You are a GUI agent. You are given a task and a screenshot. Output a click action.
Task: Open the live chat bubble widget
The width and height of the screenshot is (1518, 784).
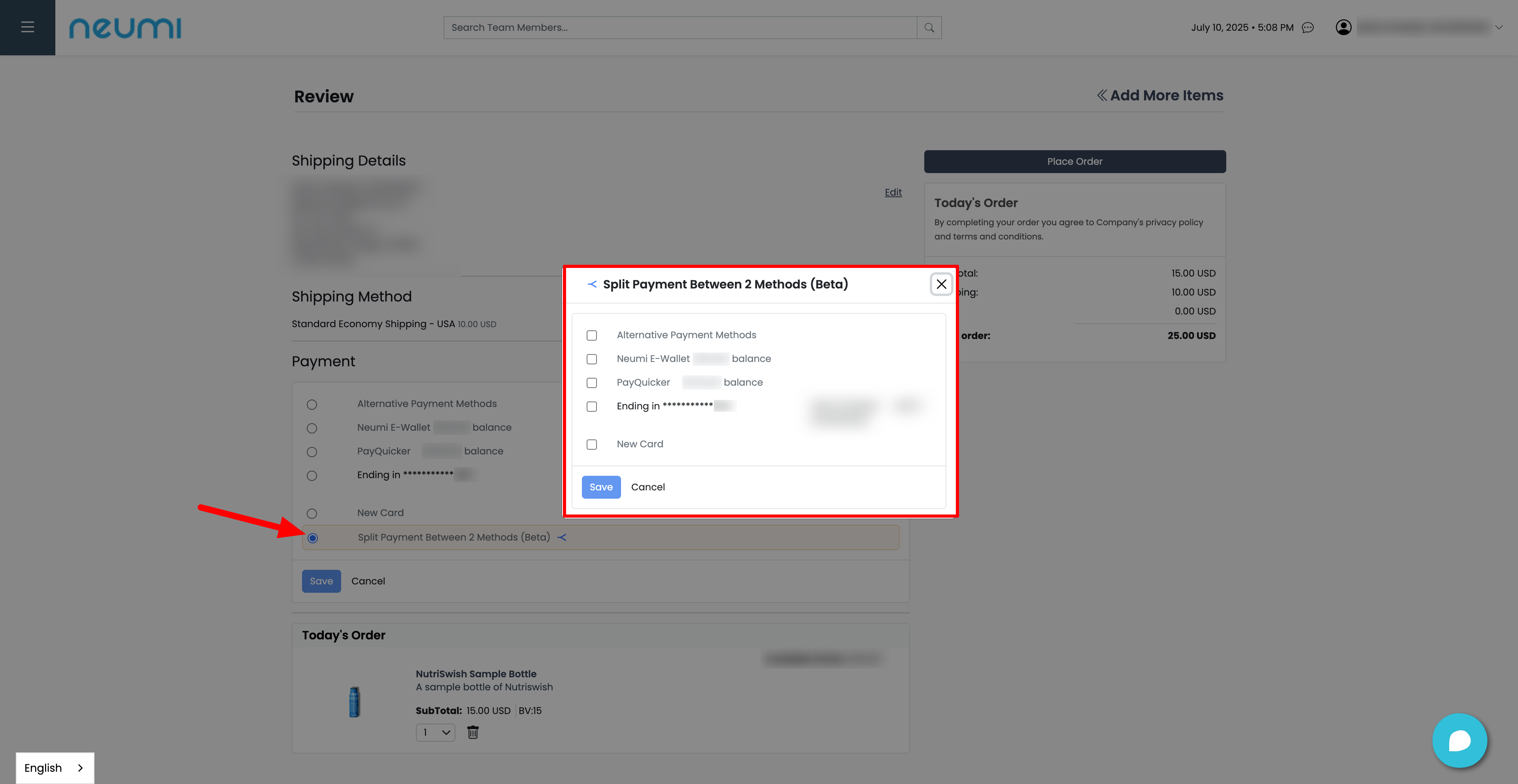[x=1459, y=741]
